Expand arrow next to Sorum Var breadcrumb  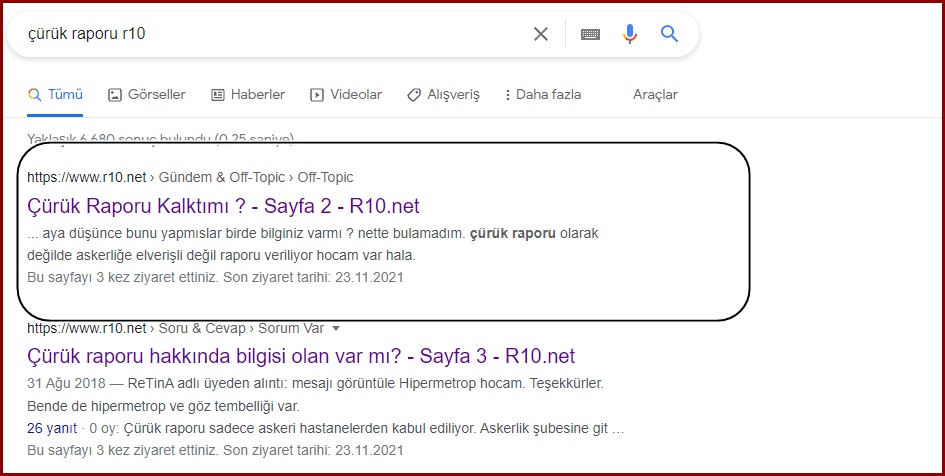tap(336, 328)
